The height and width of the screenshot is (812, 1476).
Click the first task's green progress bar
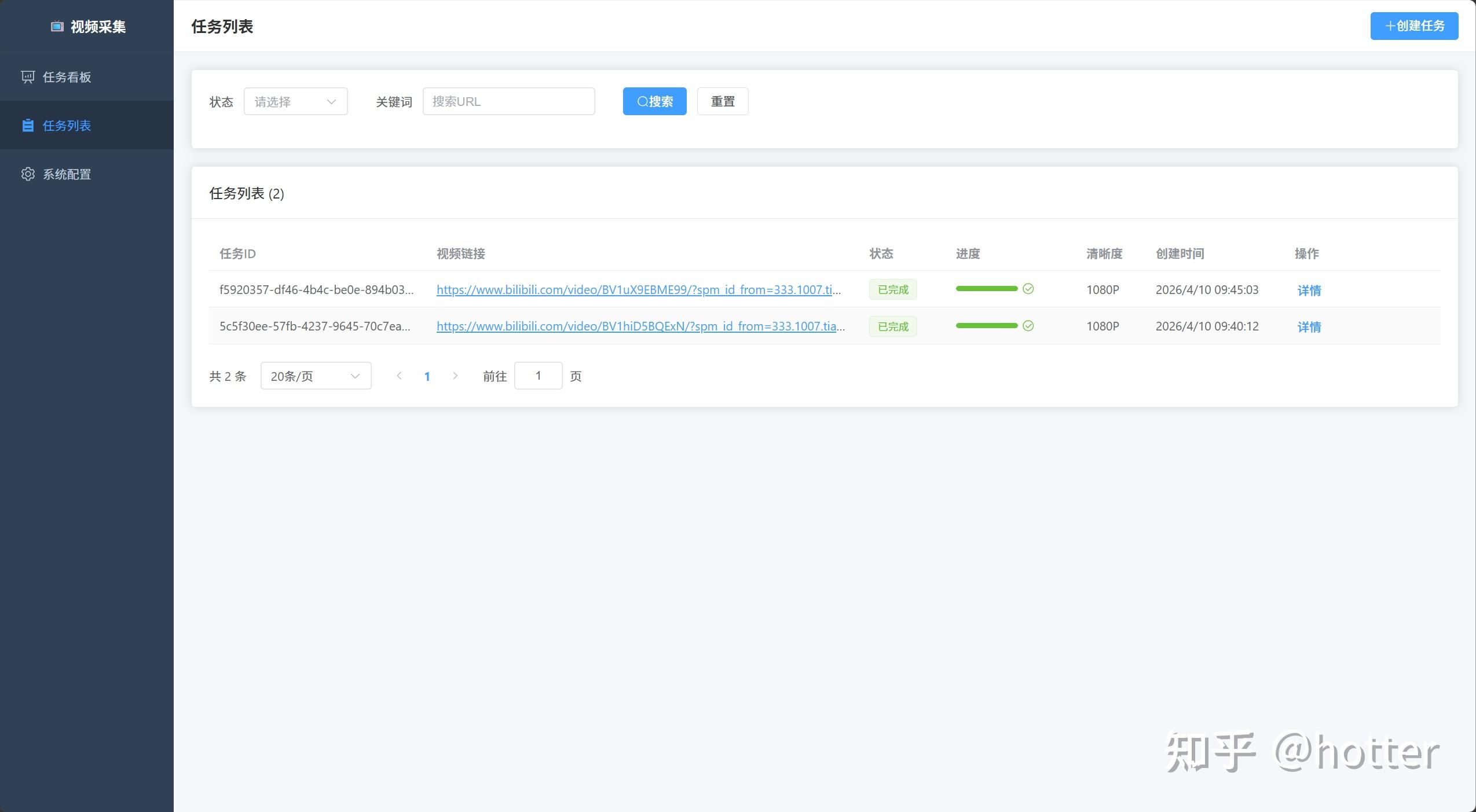tap(986, 289)
